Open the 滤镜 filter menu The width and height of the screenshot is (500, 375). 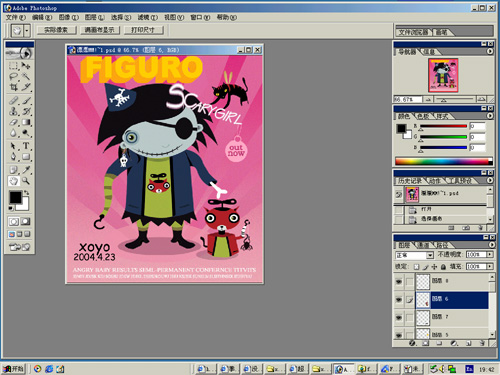(x=148, y=17)
